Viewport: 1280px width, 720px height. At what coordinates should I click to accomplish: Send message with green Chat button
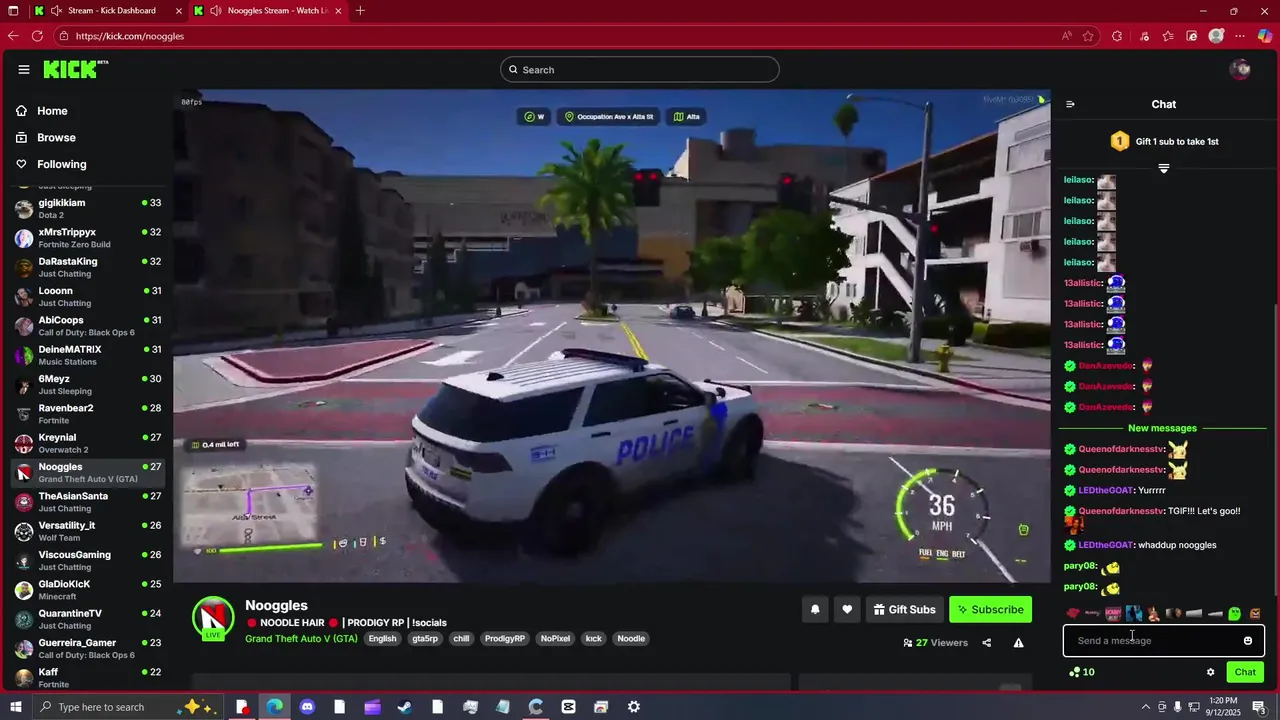pyautogui.click(x=1245, y=672)
